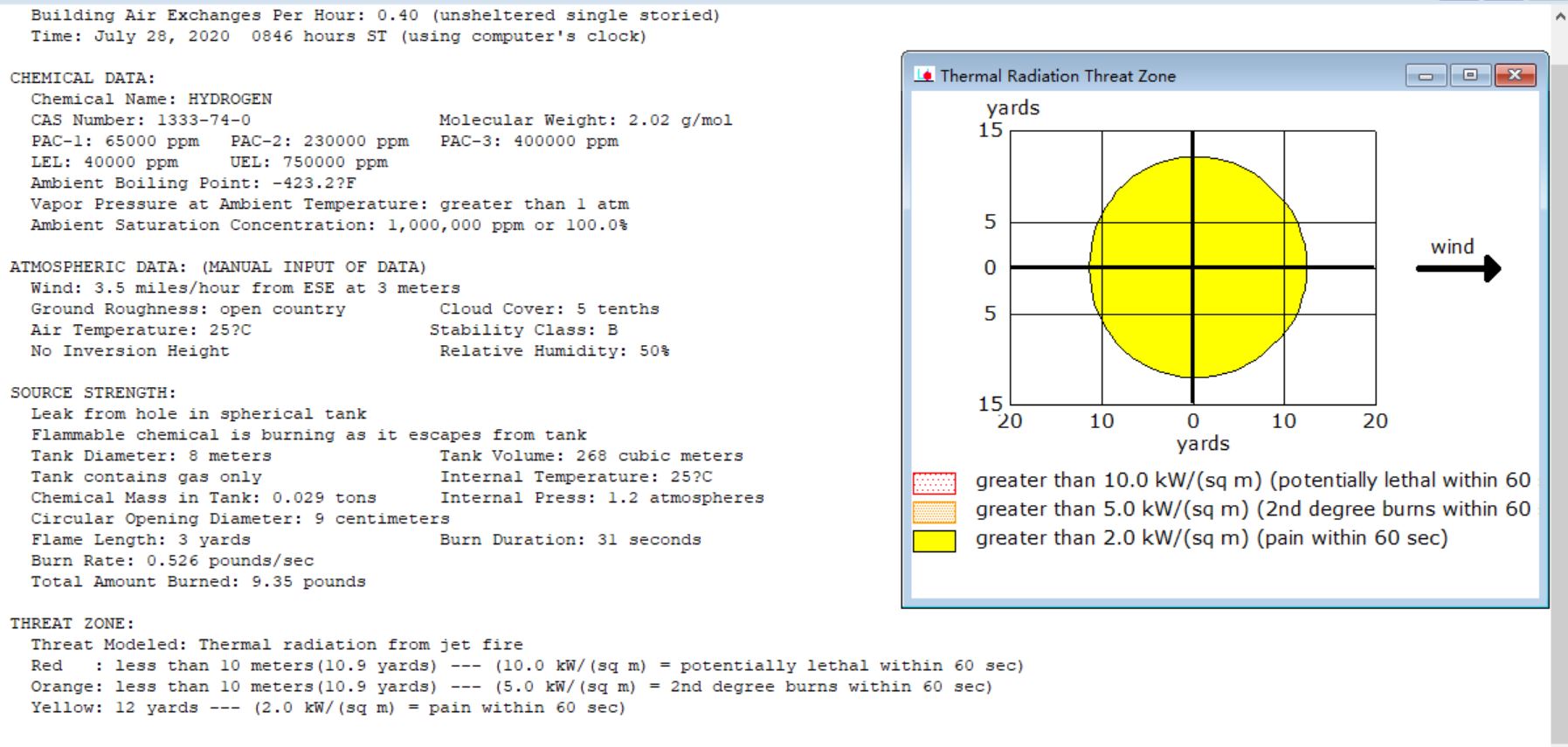Click 'Tank contains gas only' text
The height and width of the screenshot is (747, 1568).
click(x=146, y=476)
